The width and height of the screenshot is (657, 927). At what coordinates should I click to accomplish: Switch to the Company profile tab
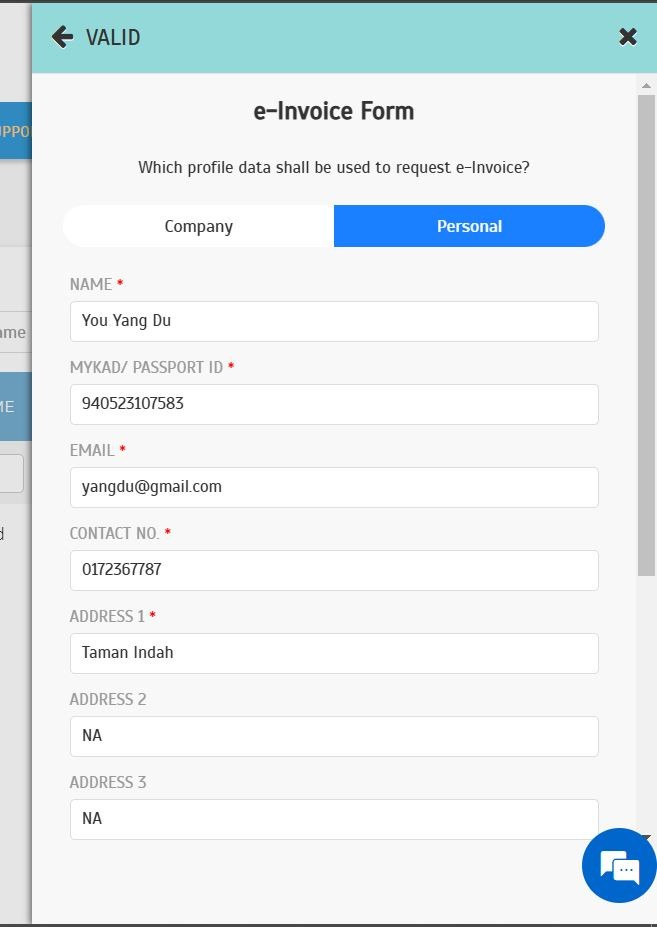click(x=198, y=226)
